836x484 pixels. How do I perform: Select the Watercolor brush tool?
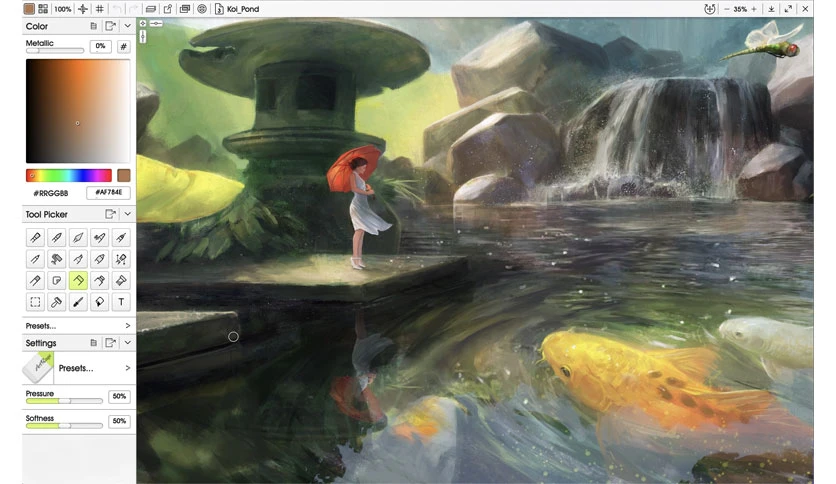coord(57,238)
